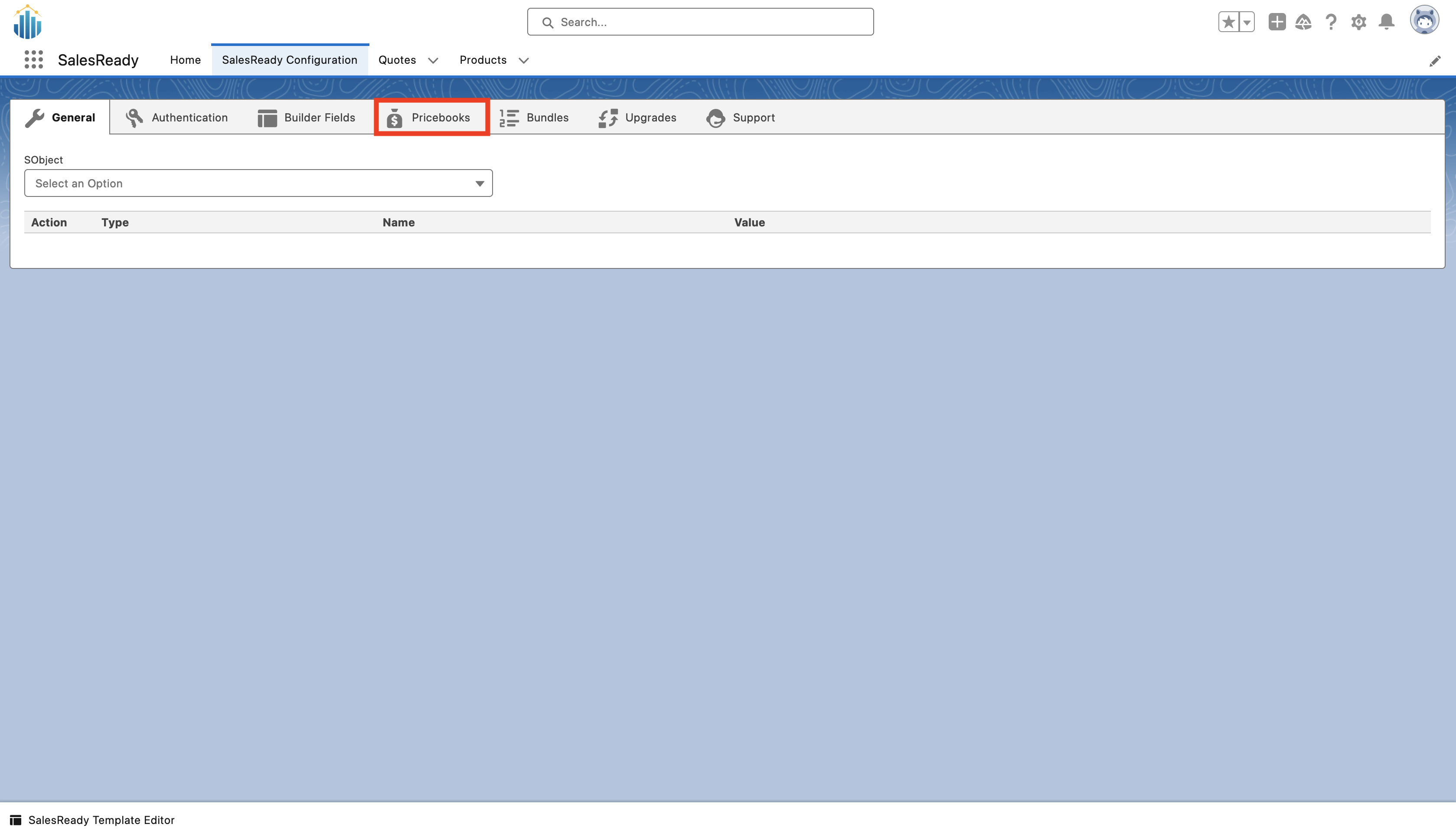
Task: Click the SalesReady logo icon
Action: pos(28,22)
